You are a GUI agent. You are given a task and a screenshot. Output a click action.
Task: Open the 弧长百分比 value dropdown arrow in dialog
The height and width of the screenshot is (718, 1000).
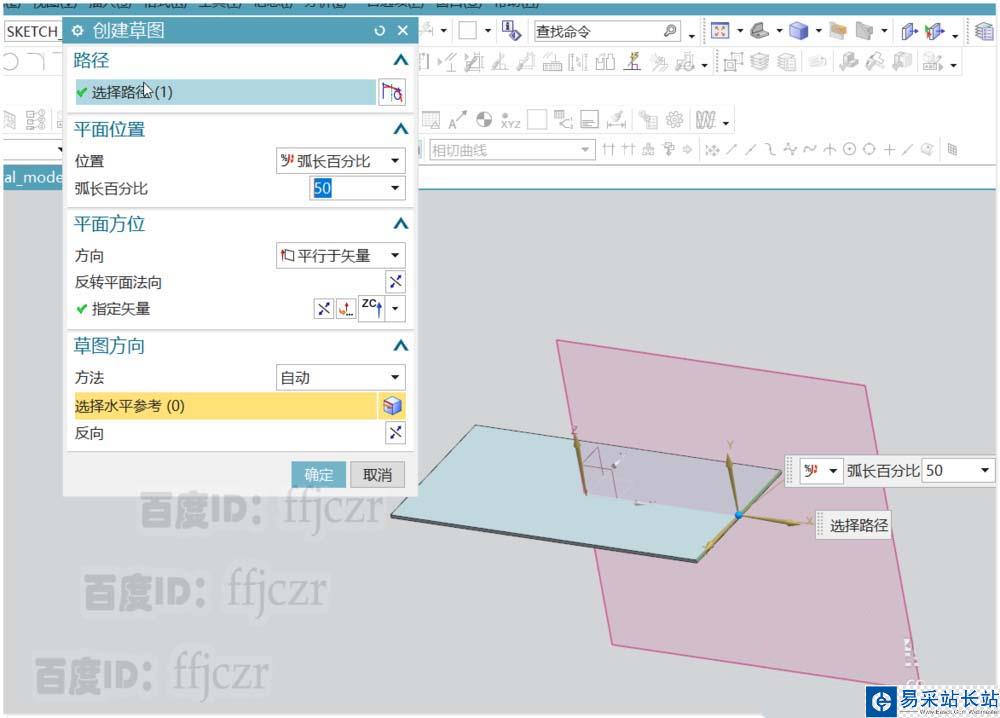click(395, 188)
